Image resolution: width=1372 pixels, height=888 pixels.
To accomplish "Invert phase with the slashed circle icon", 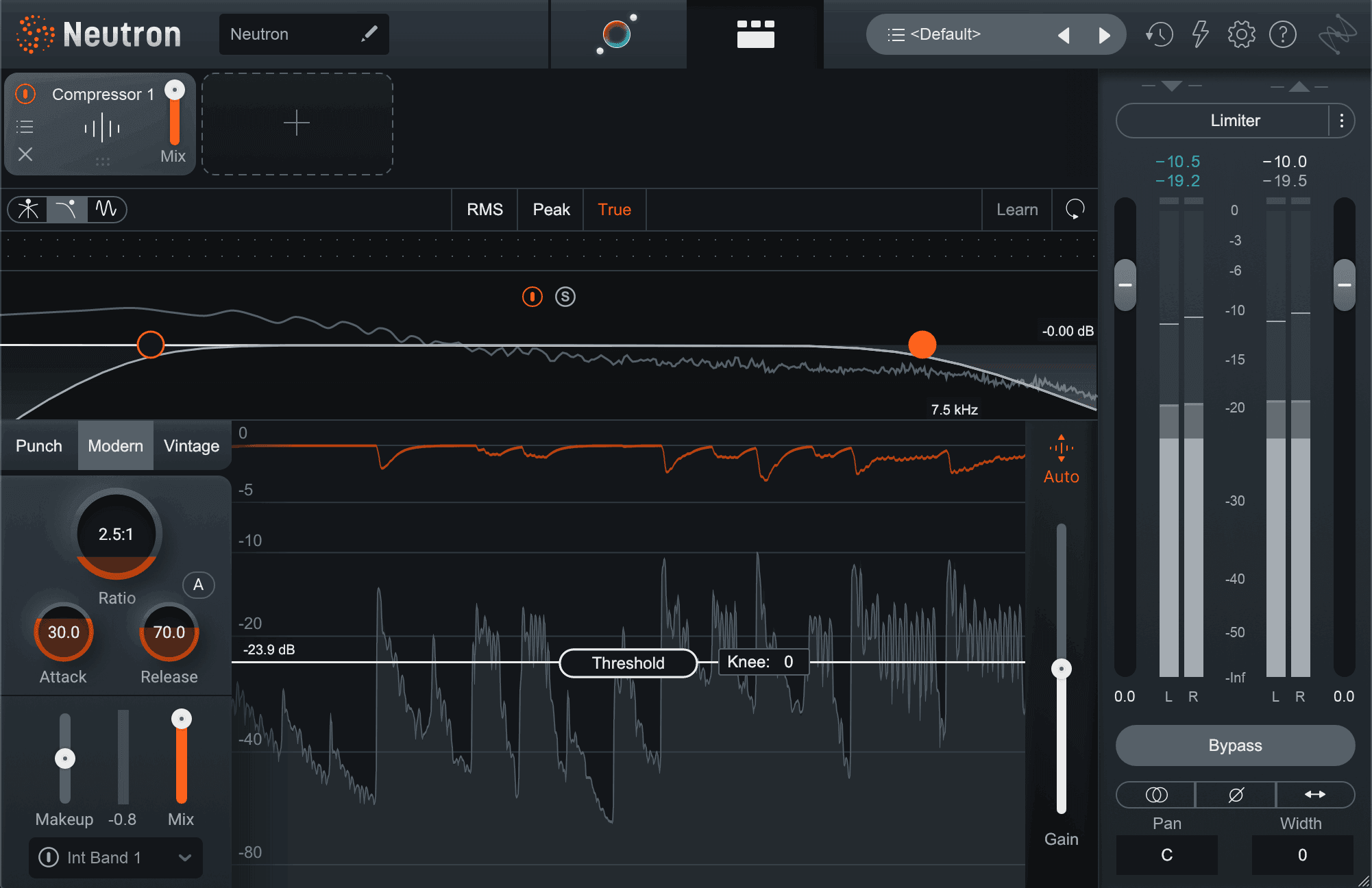I will click(x=1236, y=795).
